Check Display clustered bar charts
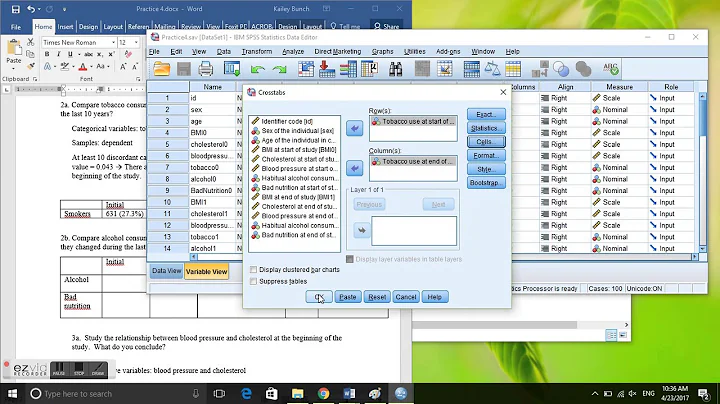 [253, 269]
